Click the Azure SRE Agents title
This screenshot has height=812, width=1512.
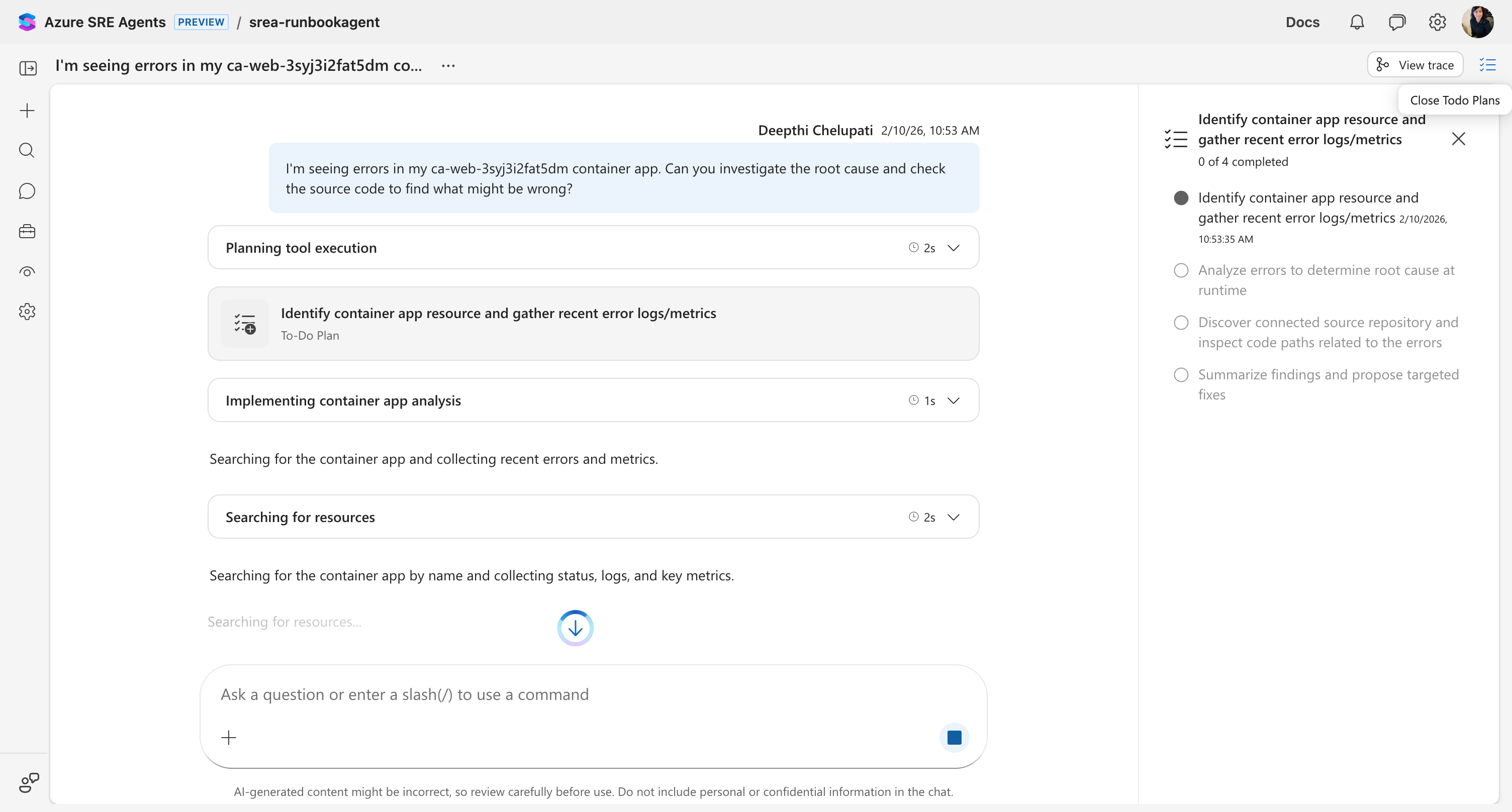105,22
